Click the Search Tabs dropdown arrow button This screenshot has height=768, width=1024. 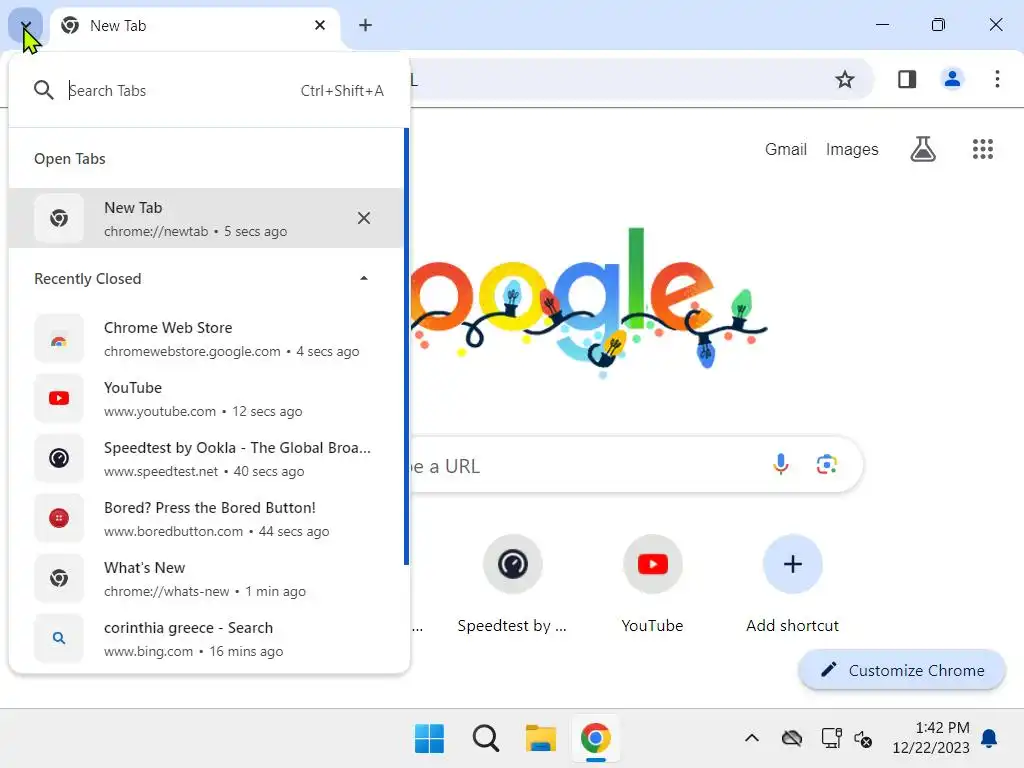click(x=25, y=25)
